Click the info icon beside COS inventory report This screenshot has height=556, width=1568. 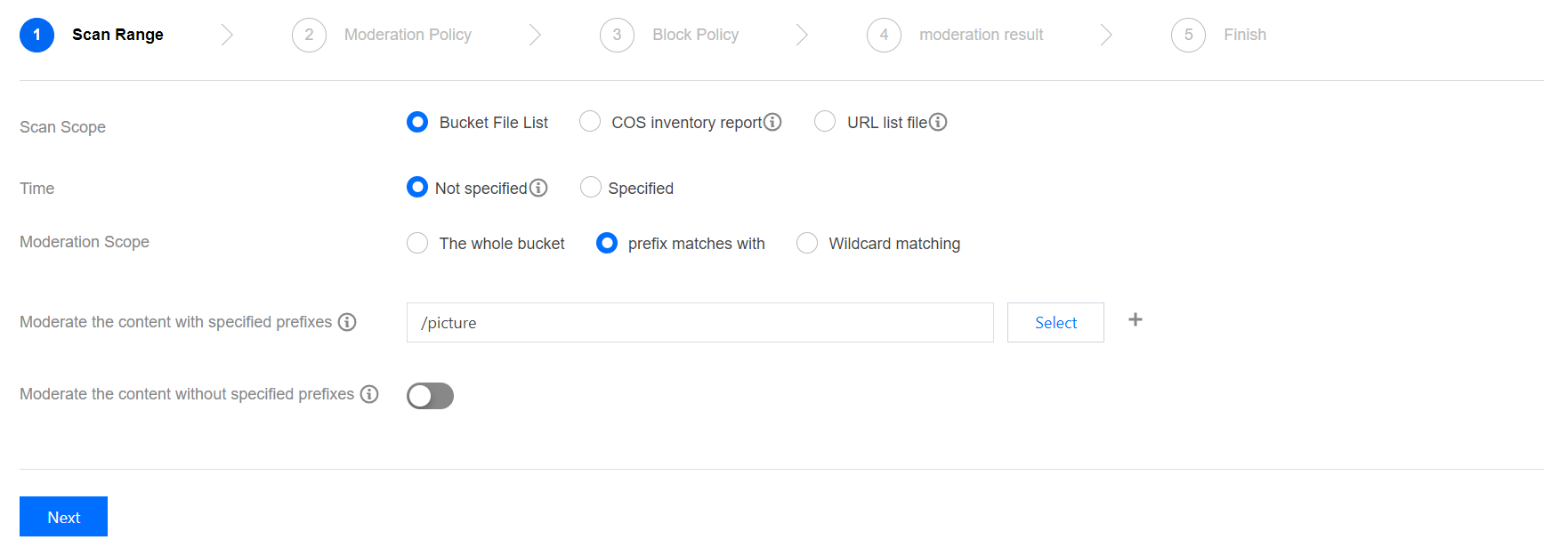point(772,122)
